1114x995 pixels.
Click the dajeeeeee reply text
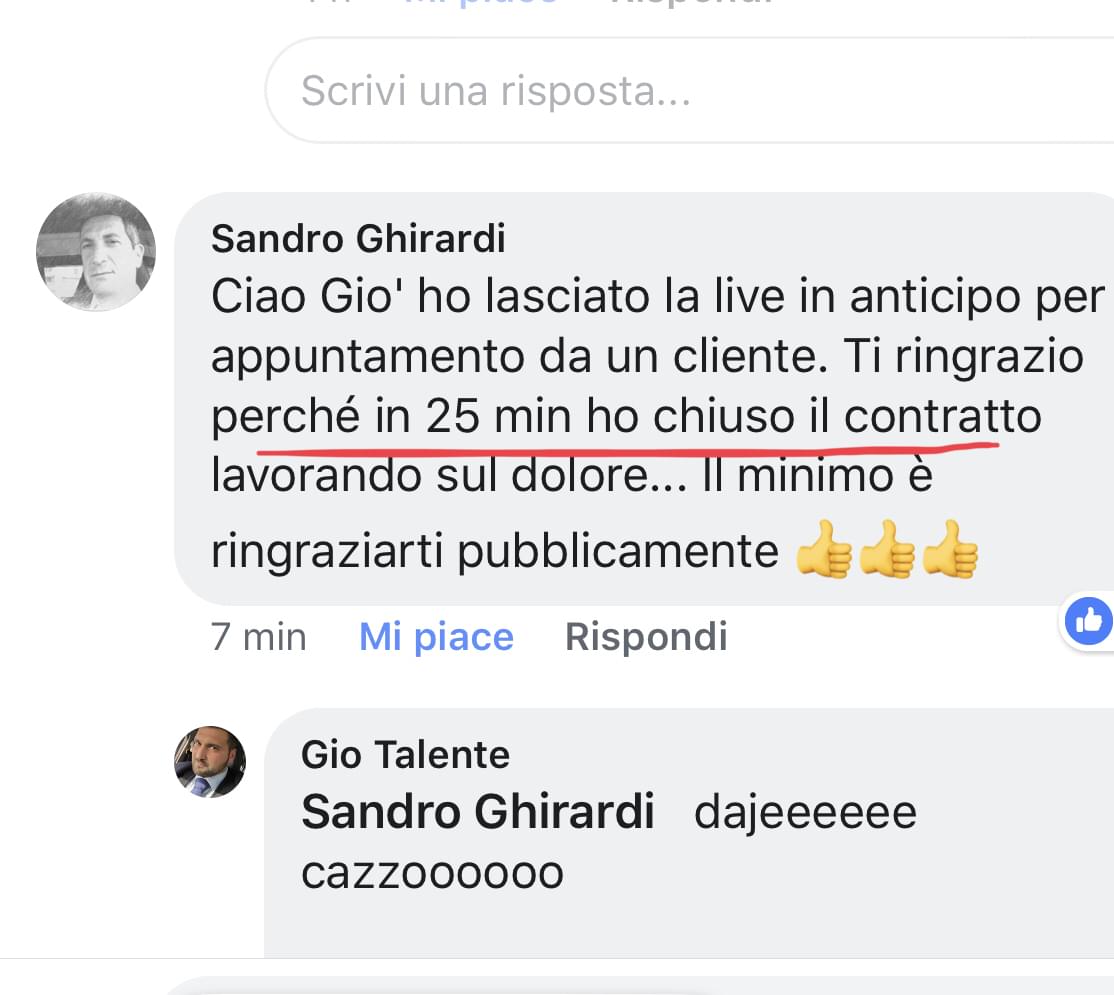click(805, 812)
